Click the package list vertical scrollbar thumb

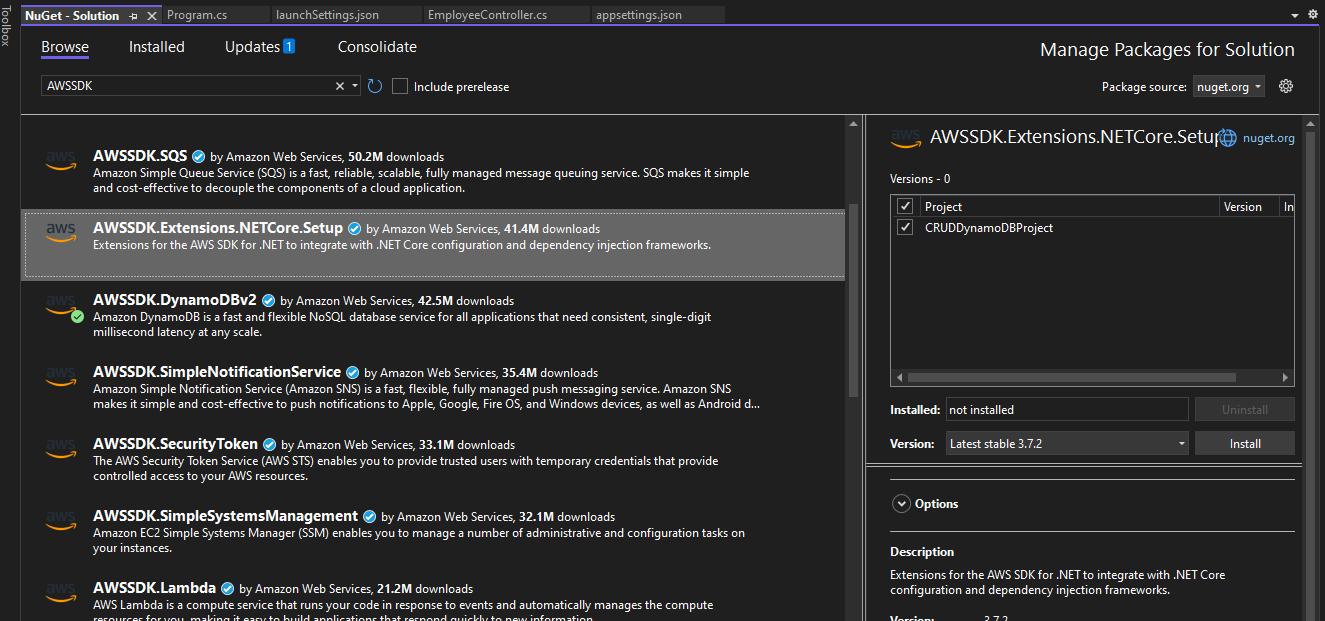853,300
